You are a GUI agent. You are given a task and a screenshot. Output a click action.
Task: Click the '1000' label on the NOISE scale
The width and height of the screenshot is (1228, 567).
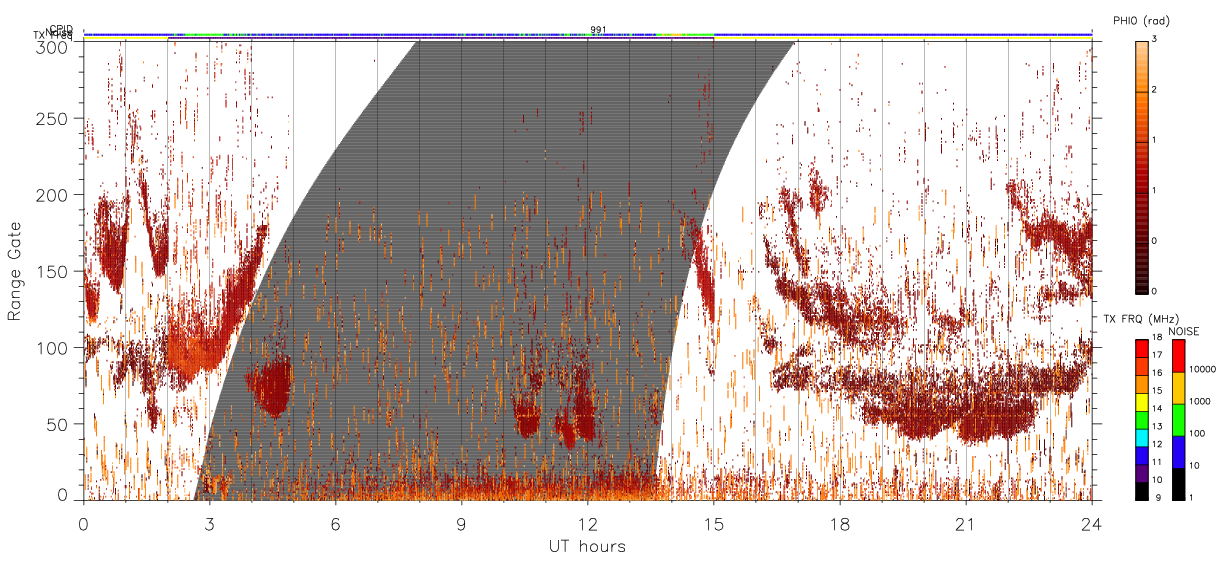1201,401
